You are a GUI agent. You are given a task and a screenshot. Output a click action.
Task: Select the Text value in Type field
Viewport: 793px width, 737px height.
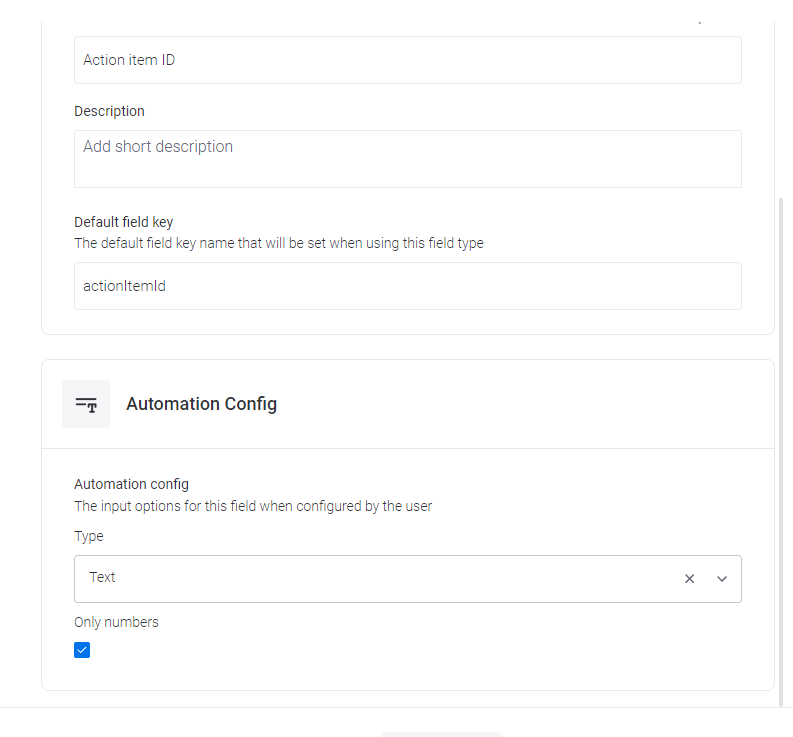pyautogui.click(x=102, y=577)
